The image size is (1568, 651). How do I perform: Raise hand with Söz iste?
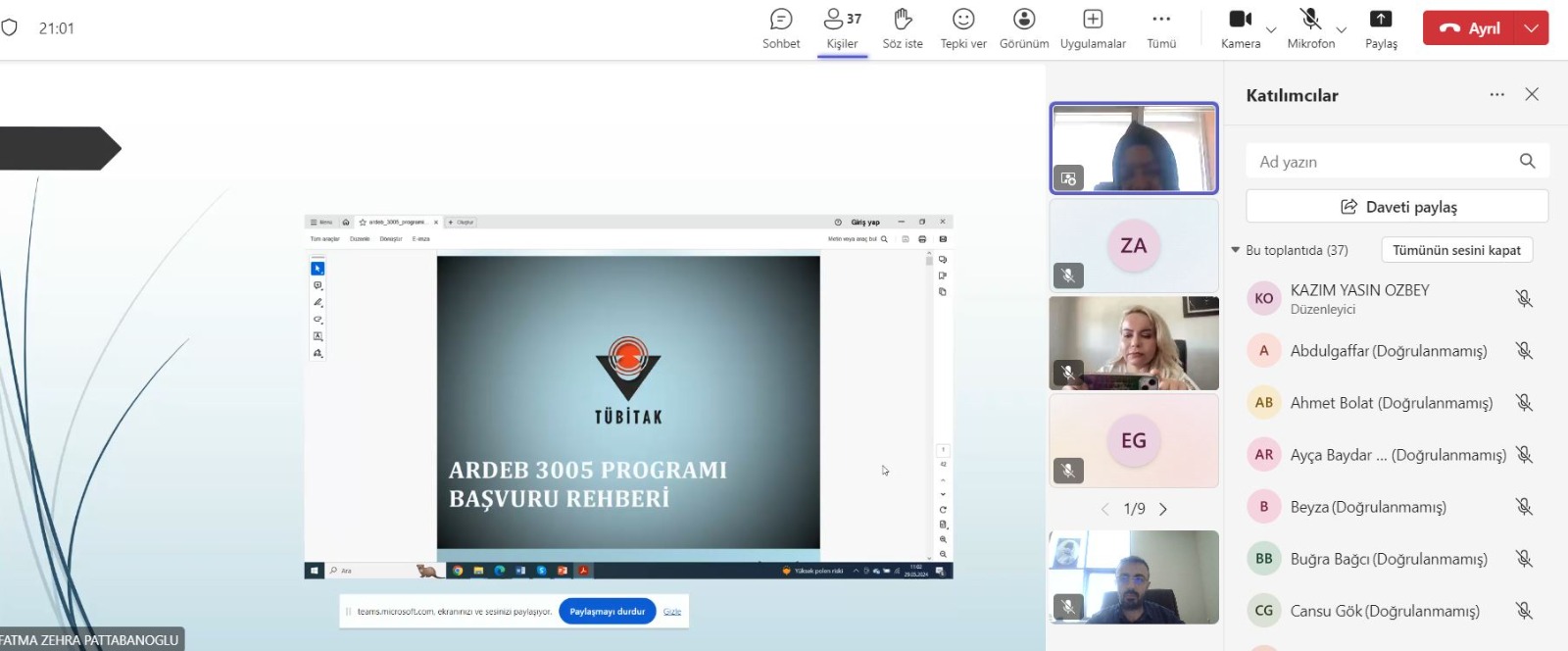[x=902, y=28]
